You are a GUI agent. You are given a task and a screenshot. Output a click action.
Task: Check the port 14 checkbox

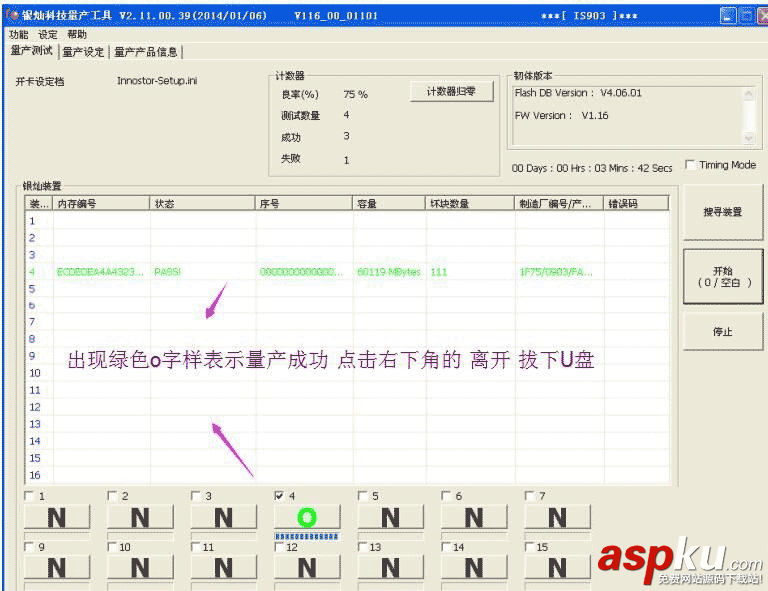446,547
